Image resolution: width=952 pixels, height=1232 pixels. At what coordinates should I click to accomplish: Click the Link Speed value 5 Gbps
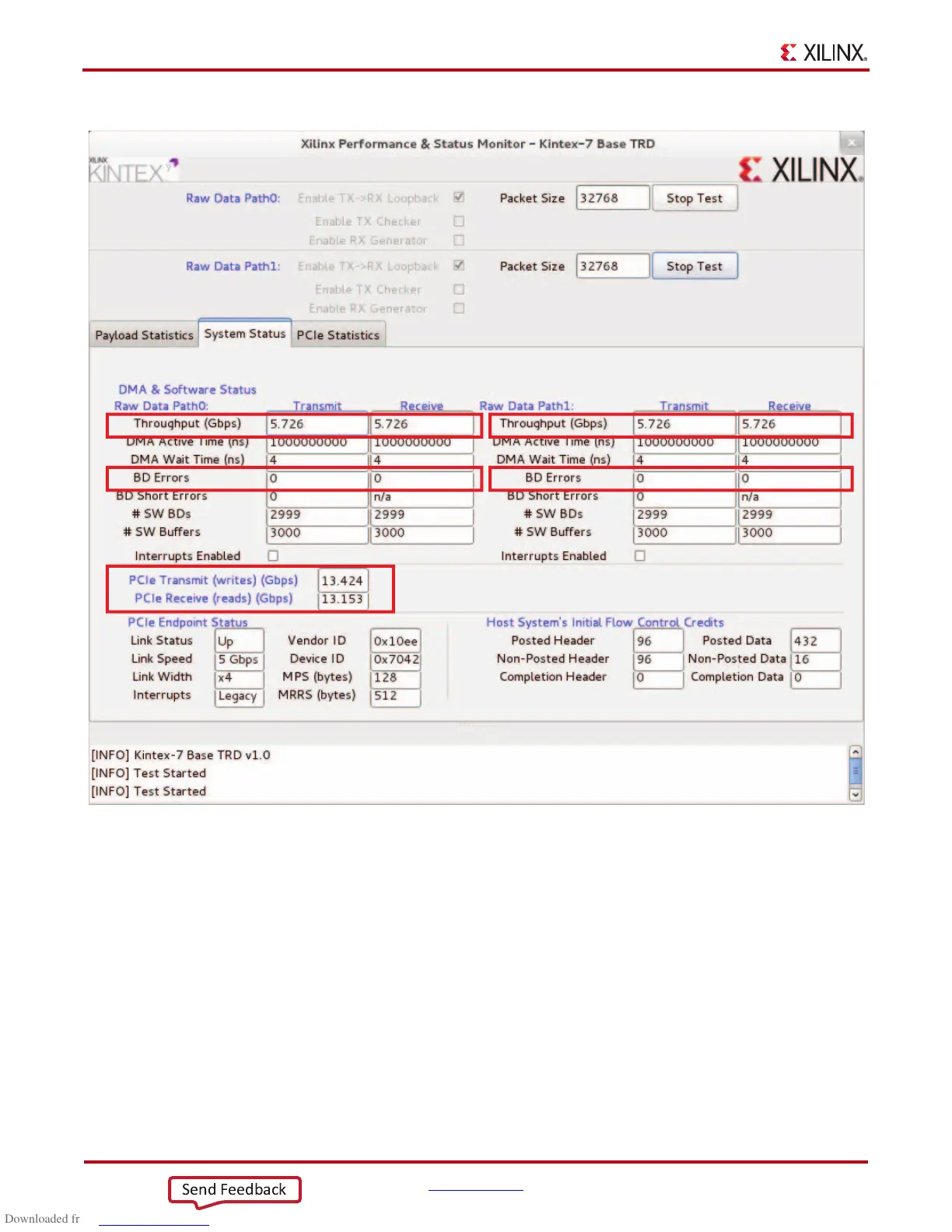pyautogui.click(x=240, y=660)
